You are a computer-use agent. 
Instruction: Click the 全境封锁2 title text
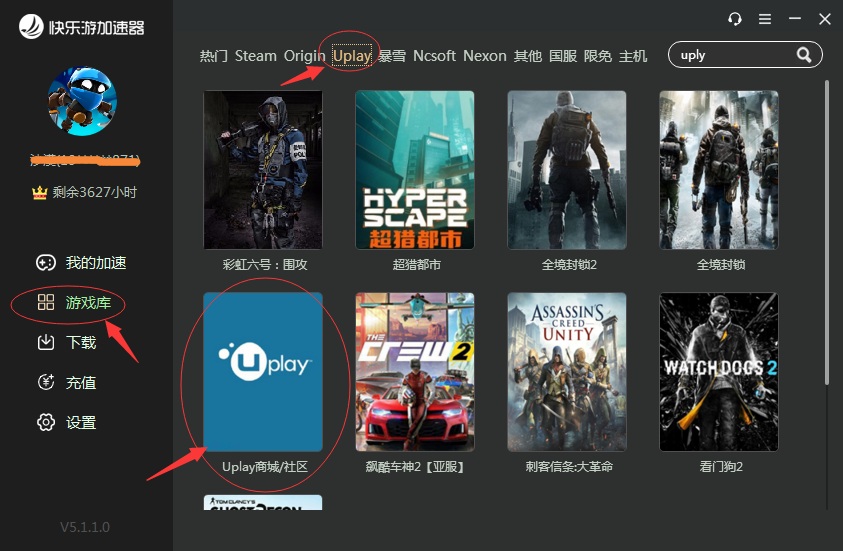(569, 264)
